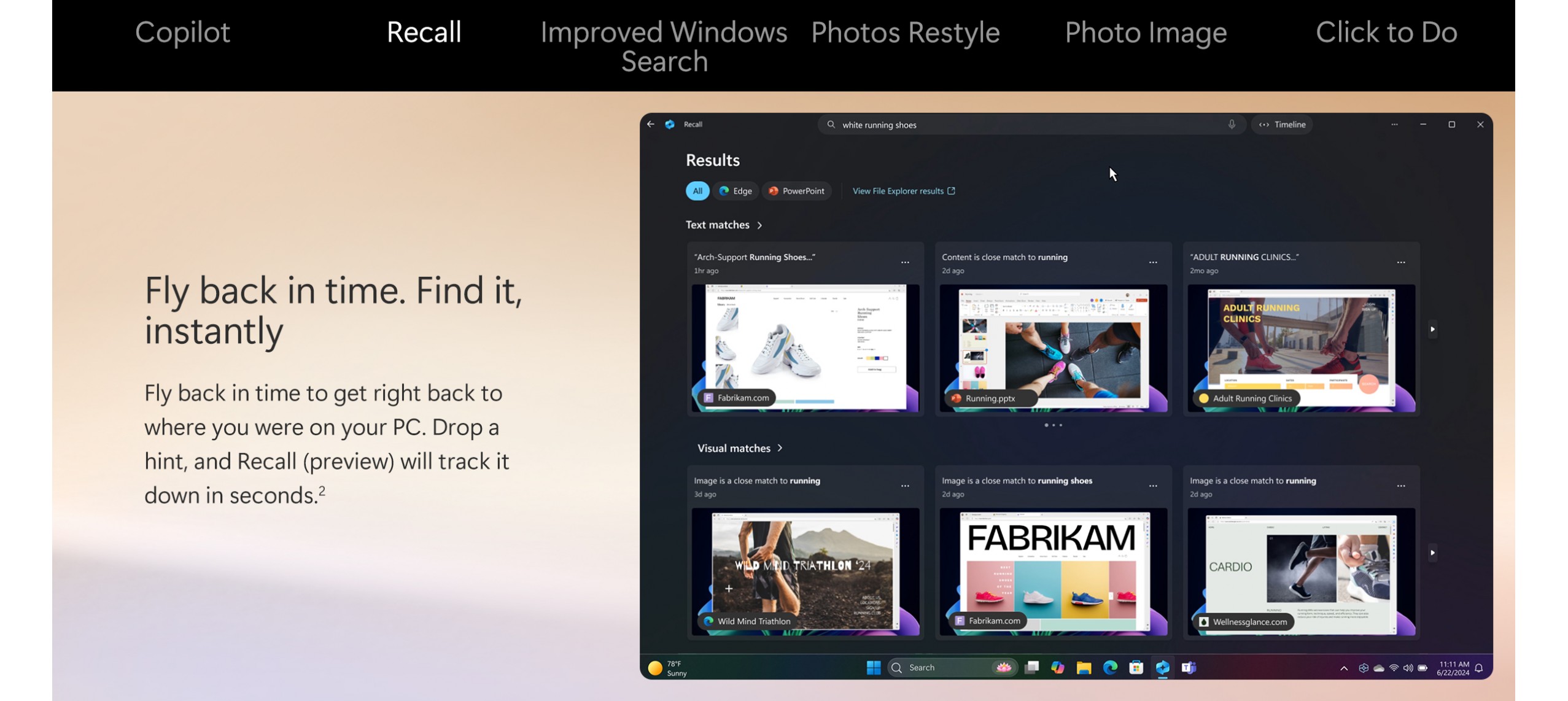Switch to the Click to Do tab
The image size is (1568, 701).
(1386, 32)
